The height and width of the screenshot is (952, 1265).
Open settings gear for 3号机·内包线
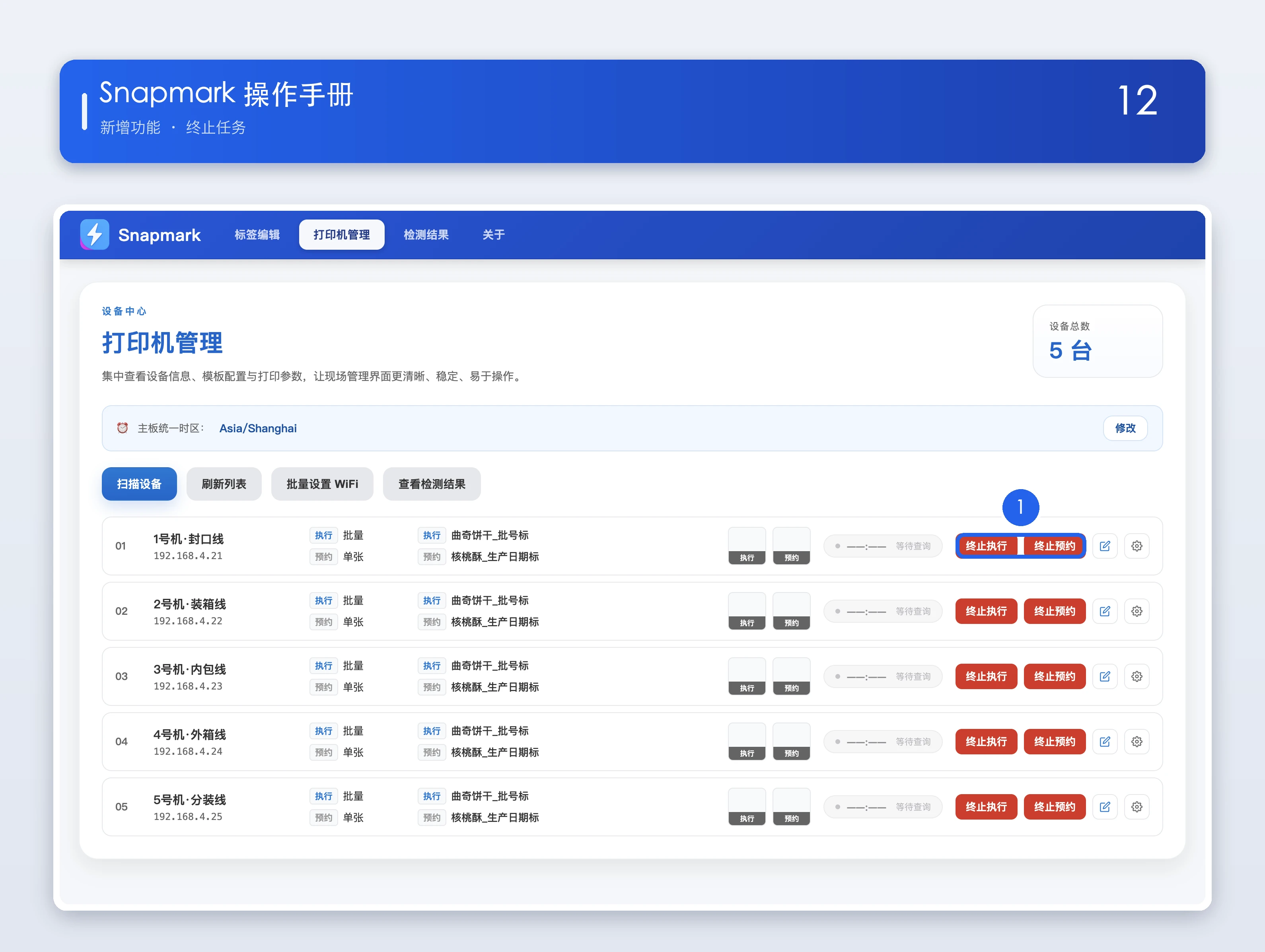(1137, 676)
